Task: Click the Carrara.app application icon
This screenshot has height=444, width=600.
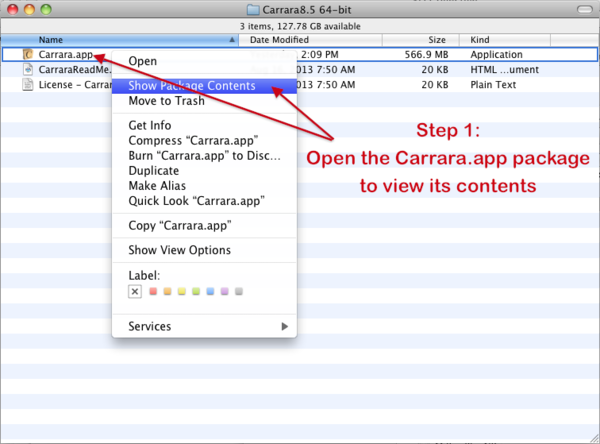Action: [28, 54]
